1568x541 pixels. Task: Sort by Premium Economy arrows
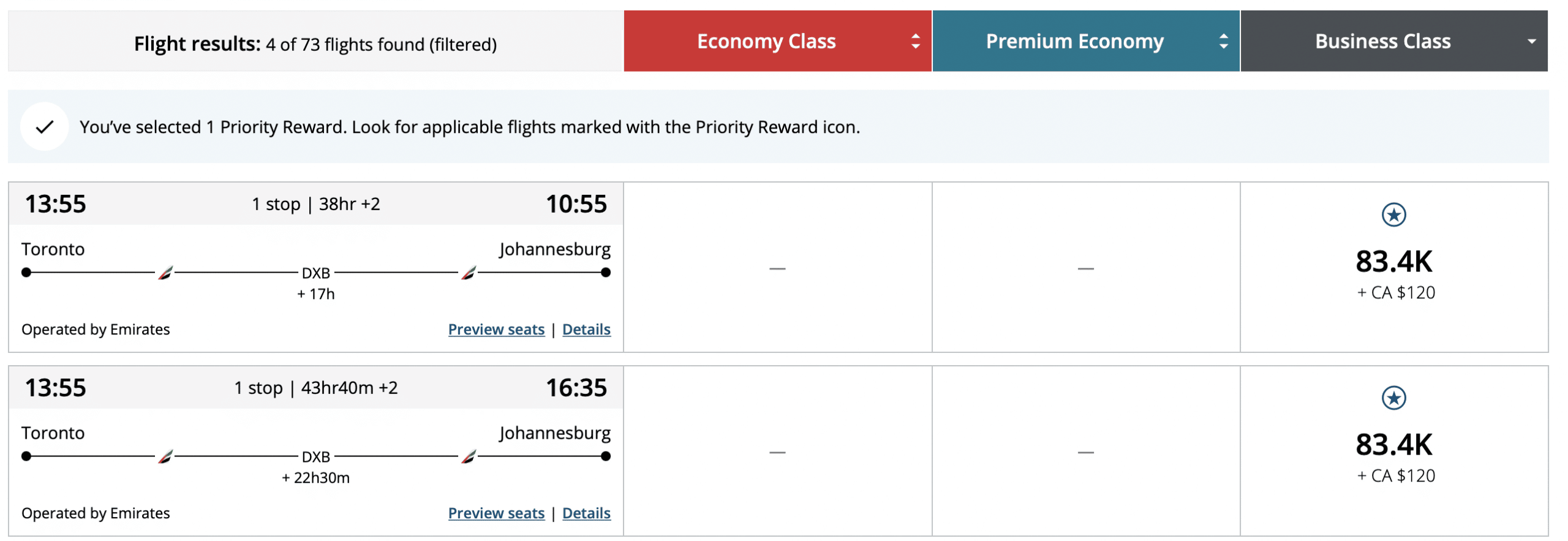1223,41
